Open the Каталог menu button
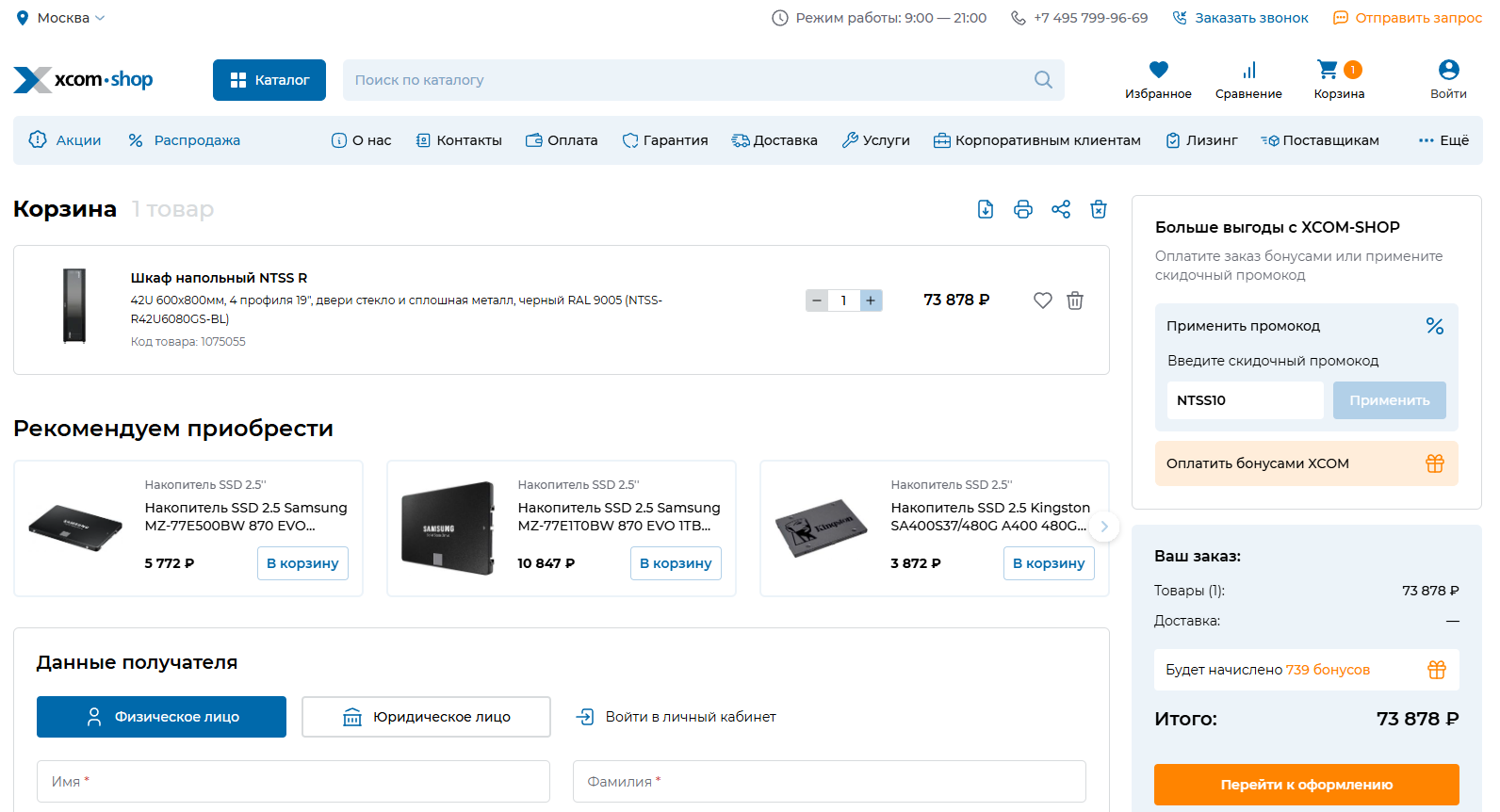Screen dimensions: 1500x812 [269, 80]
